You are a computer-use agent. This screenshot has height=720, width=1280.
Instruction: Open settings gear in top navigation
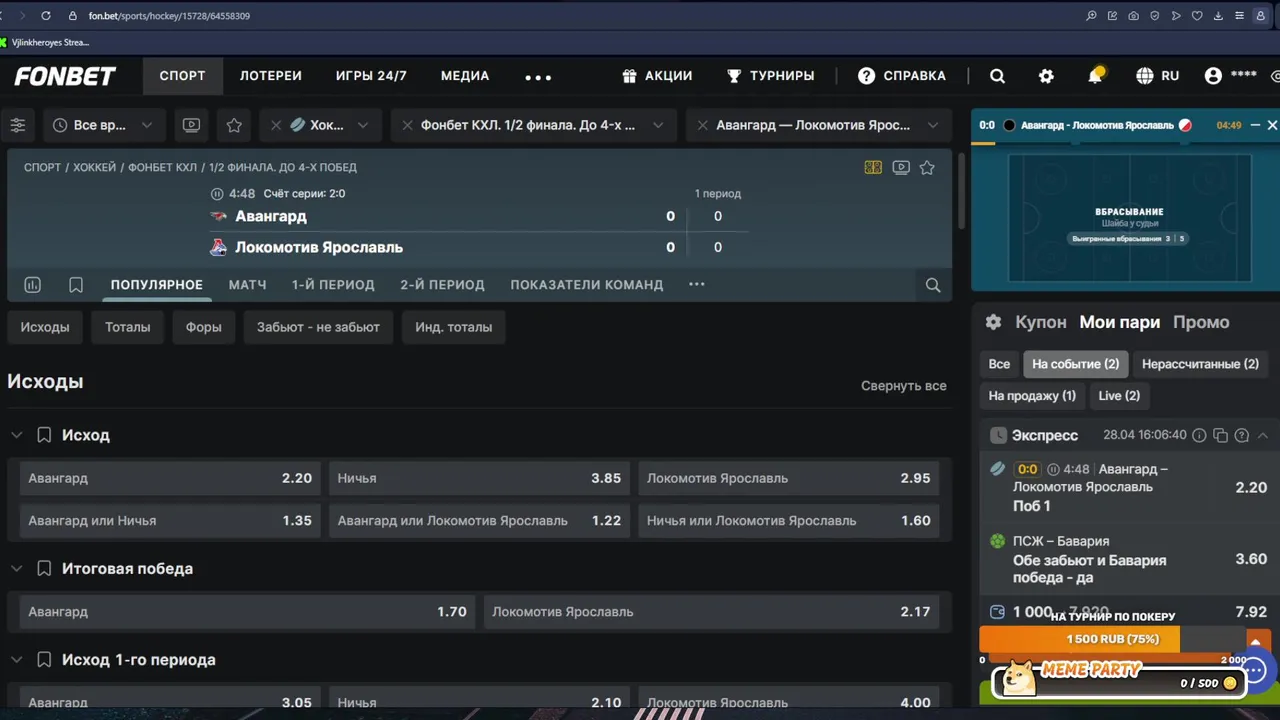pyautogui.click(x=1046, y=76)
